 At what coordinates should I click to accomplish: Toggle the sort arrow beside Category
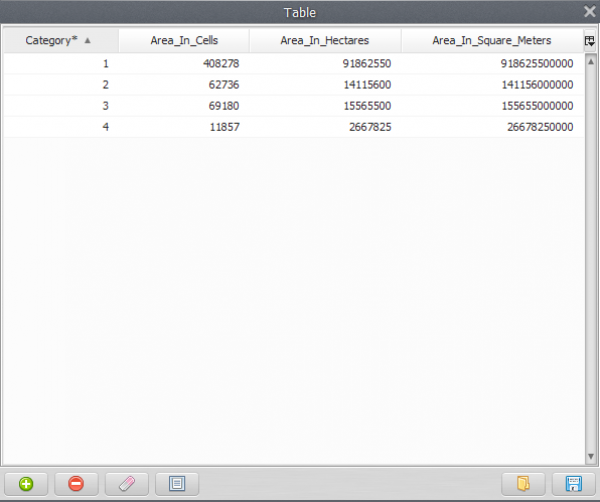pyautogui.click(x=88, y=41)
